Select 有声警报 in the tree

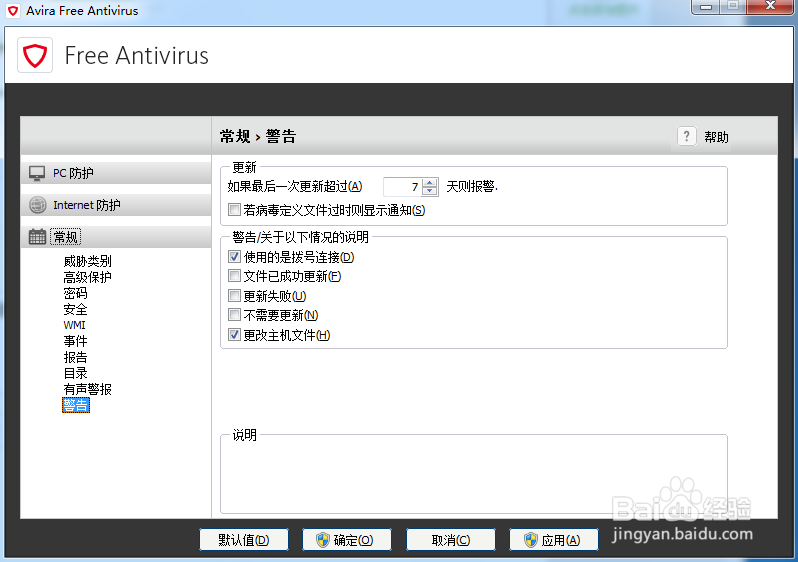(88, 389)
